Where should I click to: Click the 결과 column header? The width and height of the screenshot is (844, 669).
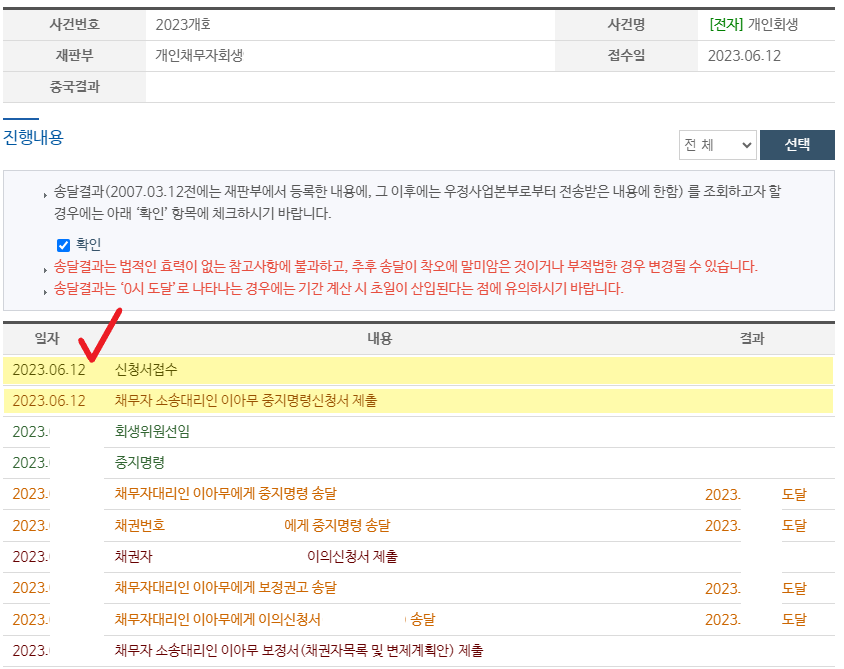pyautogui.click(x=752, y=339)
